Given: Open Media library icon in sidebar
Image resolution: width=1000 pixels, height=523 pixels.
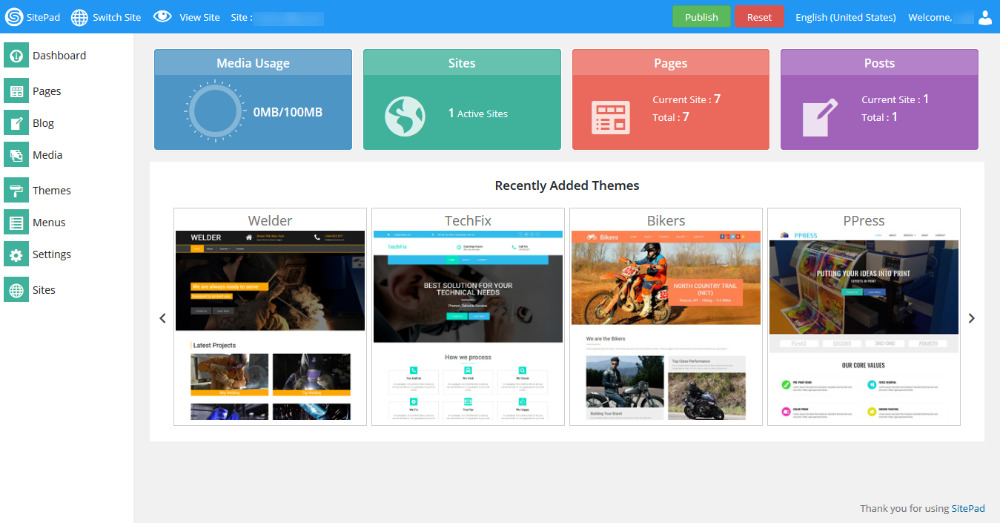Looking at the screenshot, I should (x=16, y=156).
